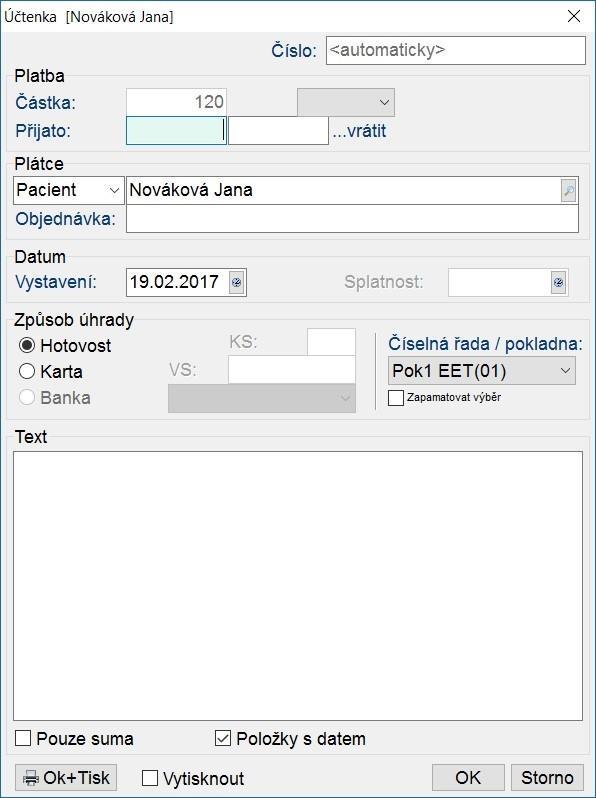
Task: Click the Číslo label
Action: pos(294,50)
